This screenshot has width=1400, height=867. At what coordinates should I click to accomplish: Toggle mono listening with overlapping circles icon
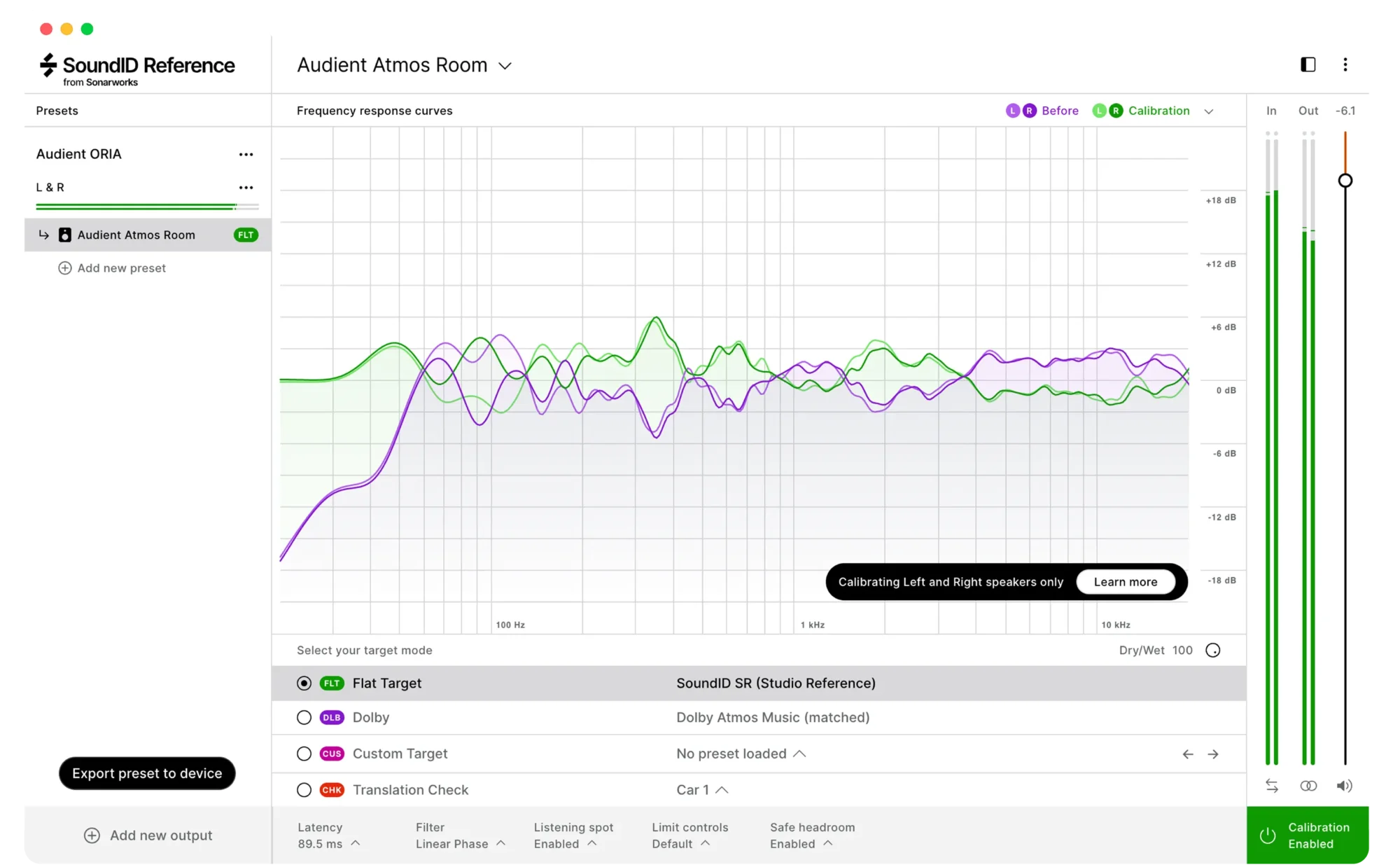point(1308,786)
